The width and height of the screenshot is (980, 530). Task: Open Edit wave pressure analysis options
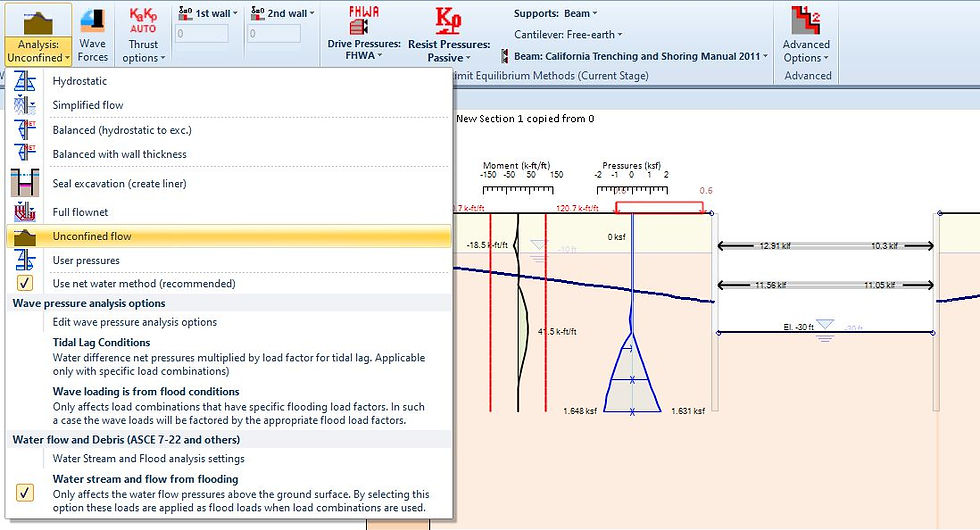(x=134, y=322)
